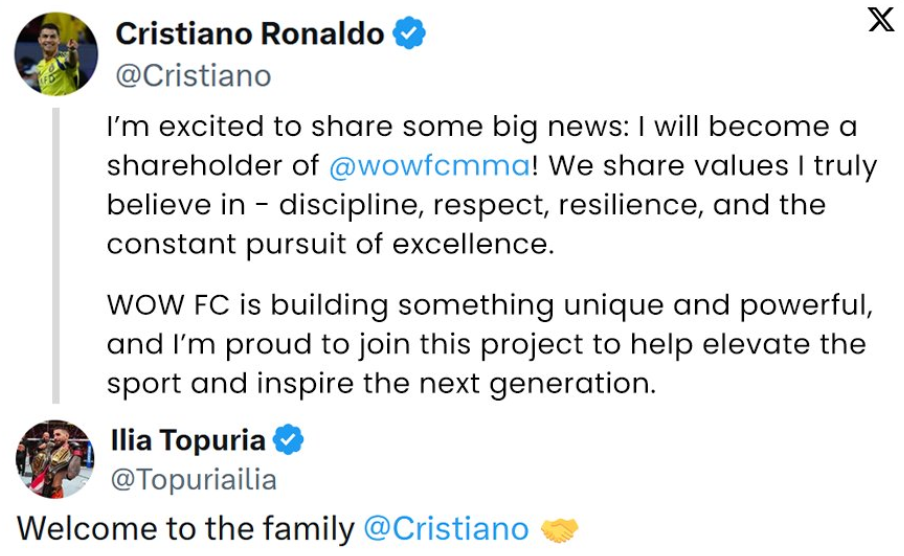The image size is (904, 556).
Task: Click the @Topuriailia handle
Action: pos(193,480)
